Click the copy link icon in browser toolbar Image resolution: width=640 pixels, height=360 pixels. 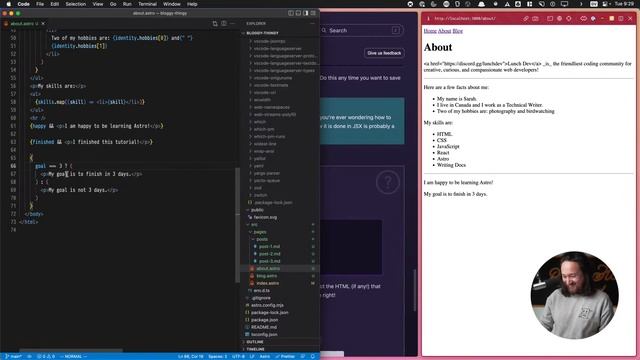[x=526, y=18]
